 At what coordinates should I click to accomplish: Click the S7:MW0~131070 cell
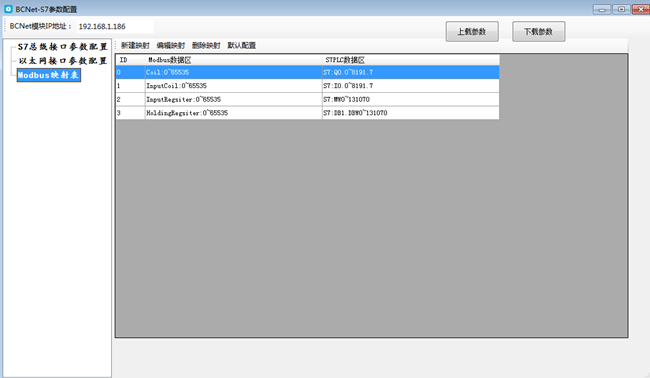pyautogui.click(x=411, y=99)
